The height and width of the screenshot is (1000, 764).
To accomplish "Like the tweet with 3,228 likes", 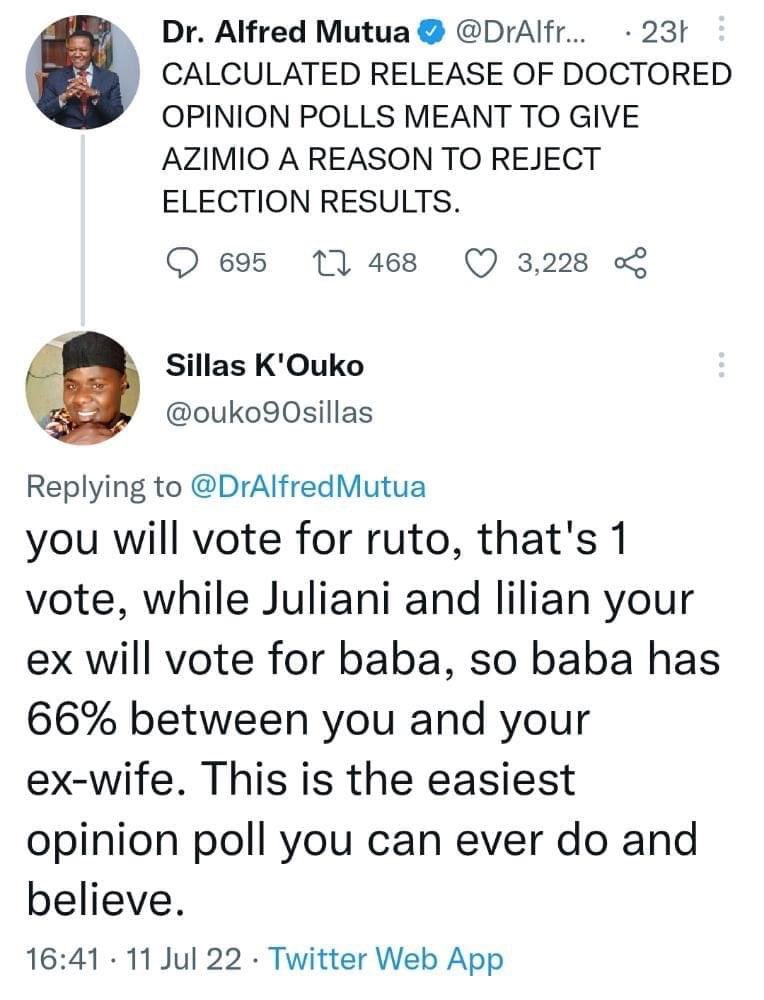I will 480,263.
